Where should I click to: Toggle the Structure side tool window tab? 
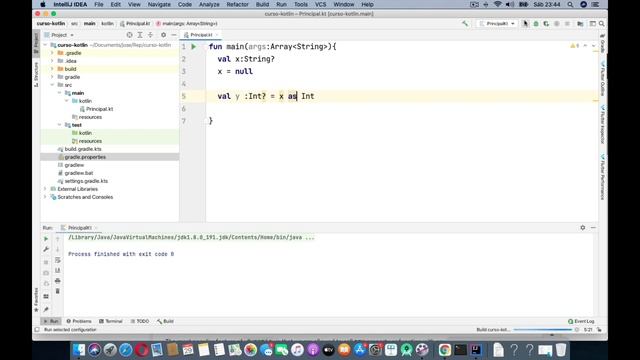pos(36,74)
